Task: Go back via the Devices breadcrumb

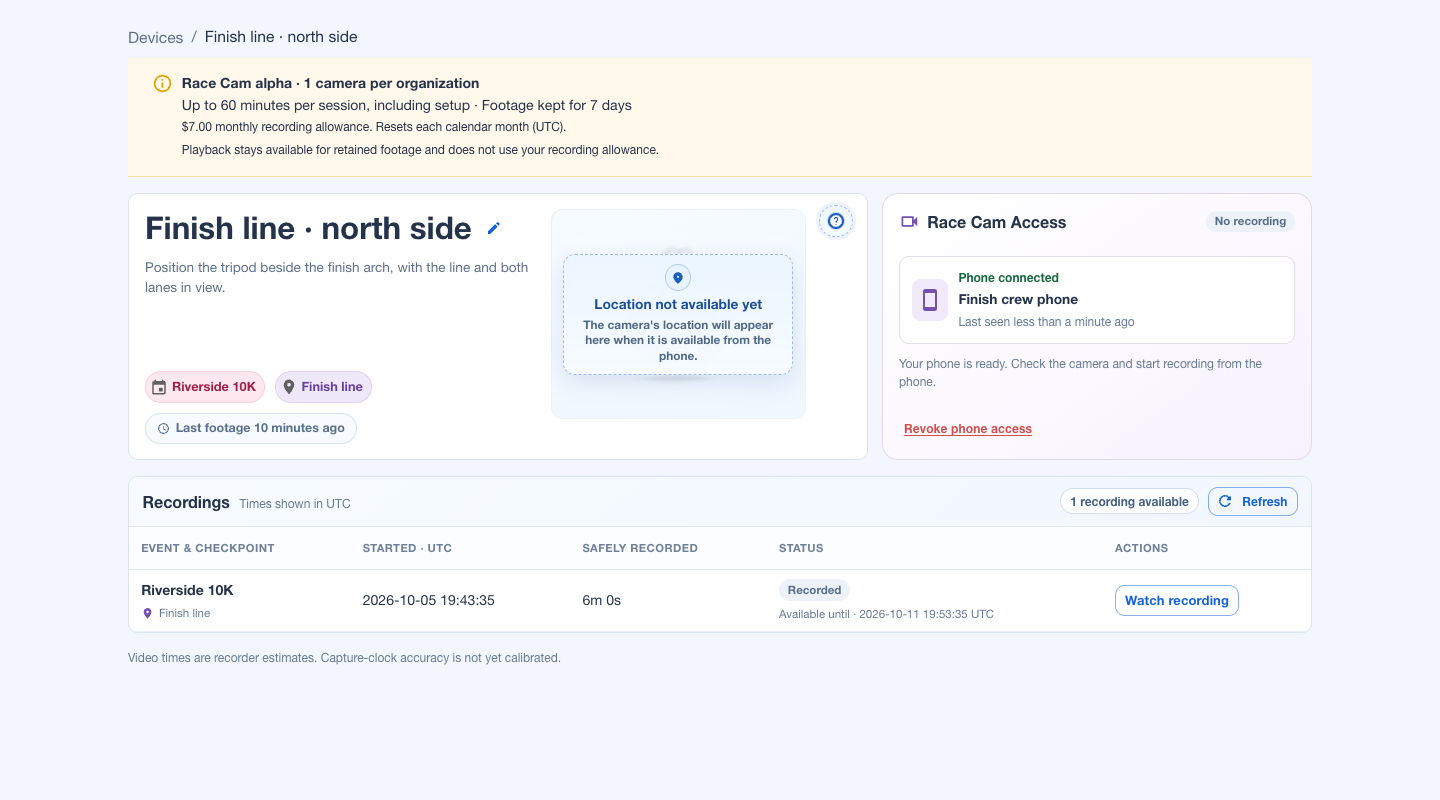Action: pos(155,37)
